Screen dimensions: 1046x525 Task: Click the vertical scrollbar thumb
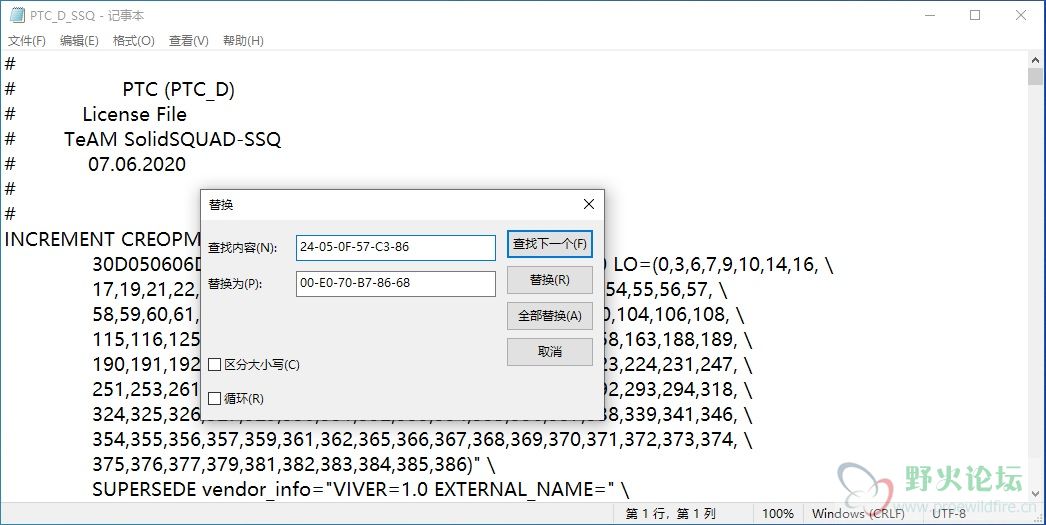tap(1035, 76)
